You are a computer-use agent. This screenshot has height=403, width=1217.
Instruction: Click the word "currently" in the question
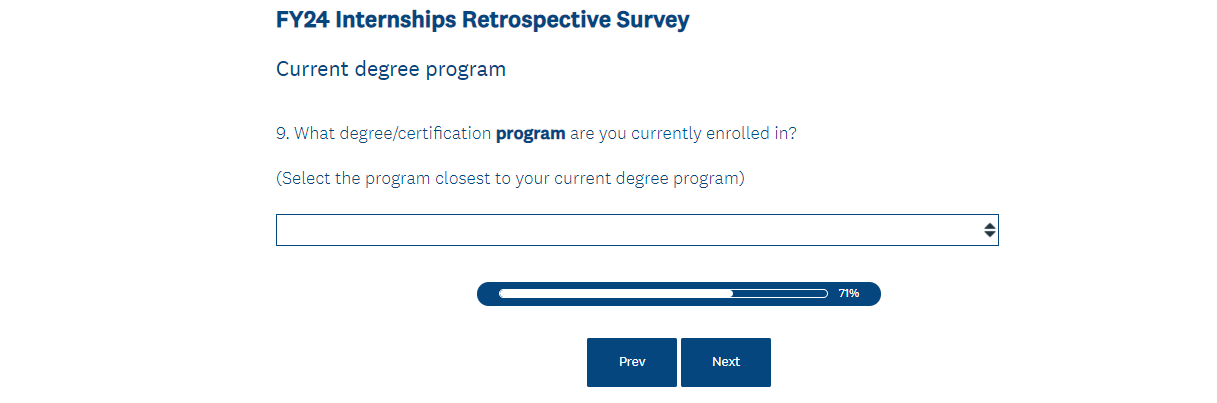[x=666, y=133]
